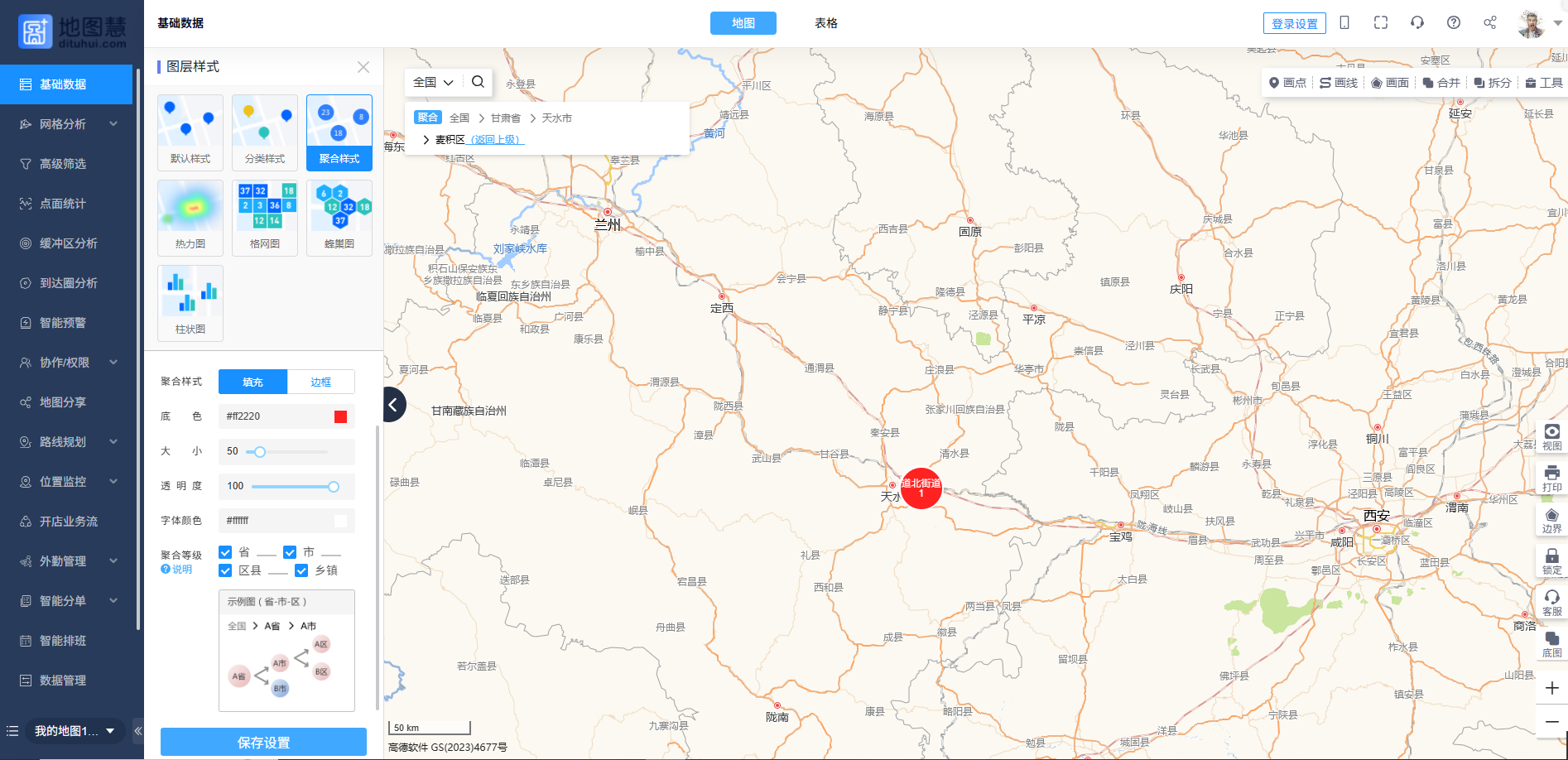This screenshot has width=1568, height=760.
Task: Open the fullscreen mode icon
Action: 1380,22
